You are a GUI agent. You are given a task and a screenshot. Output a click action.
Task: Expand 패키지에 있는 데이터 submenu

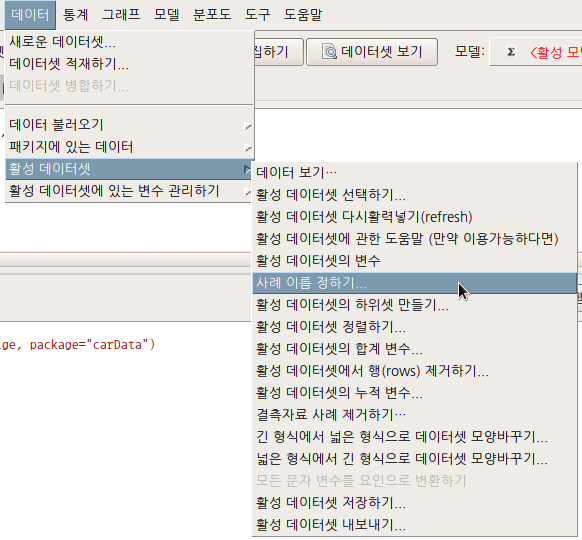coord(129,147)
